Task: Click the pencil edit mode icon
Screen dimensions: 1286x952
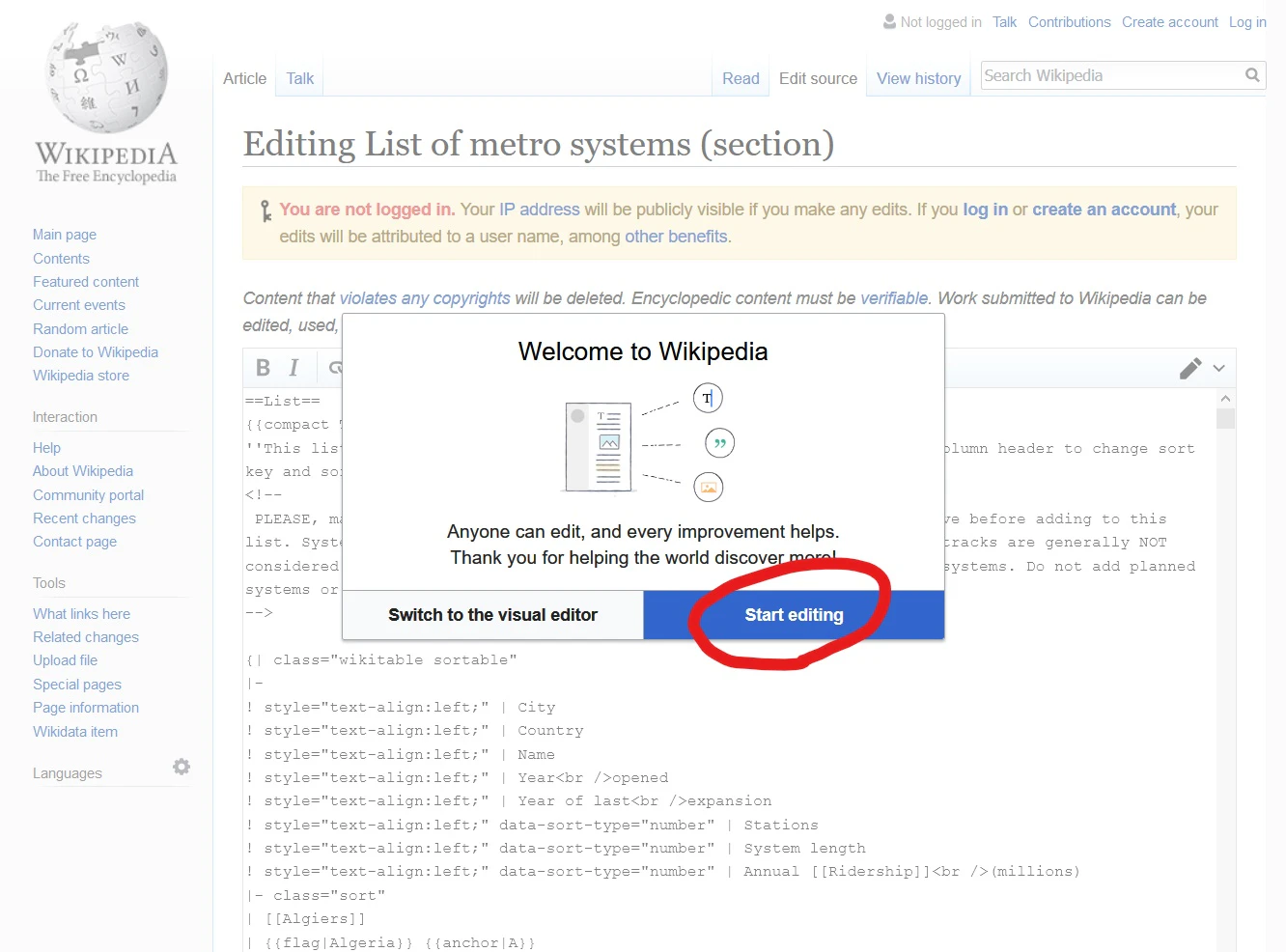Action: [x=1189, y=368]
